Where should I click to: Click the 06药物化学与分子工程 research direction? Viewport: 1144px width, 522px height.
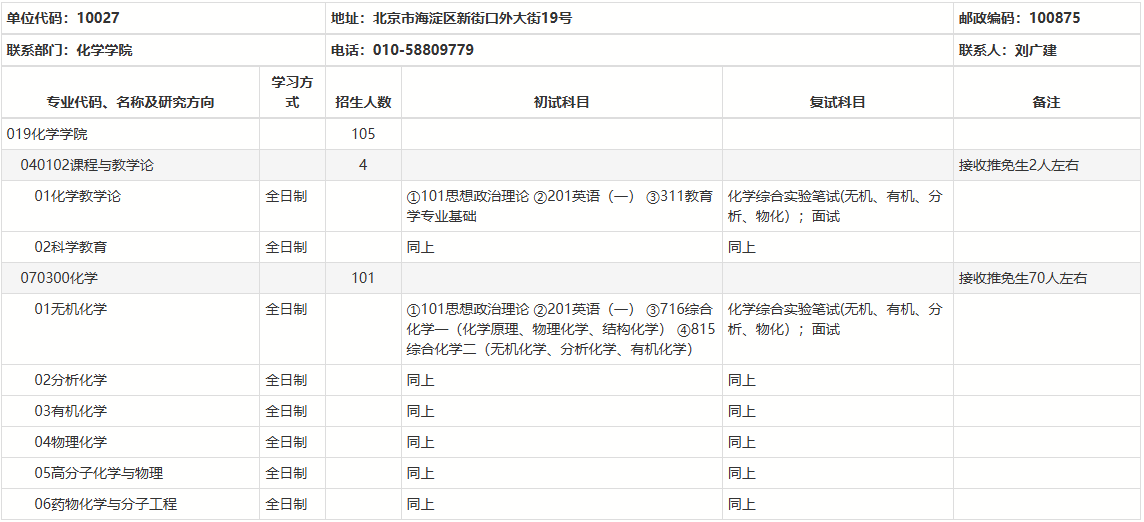106,504
